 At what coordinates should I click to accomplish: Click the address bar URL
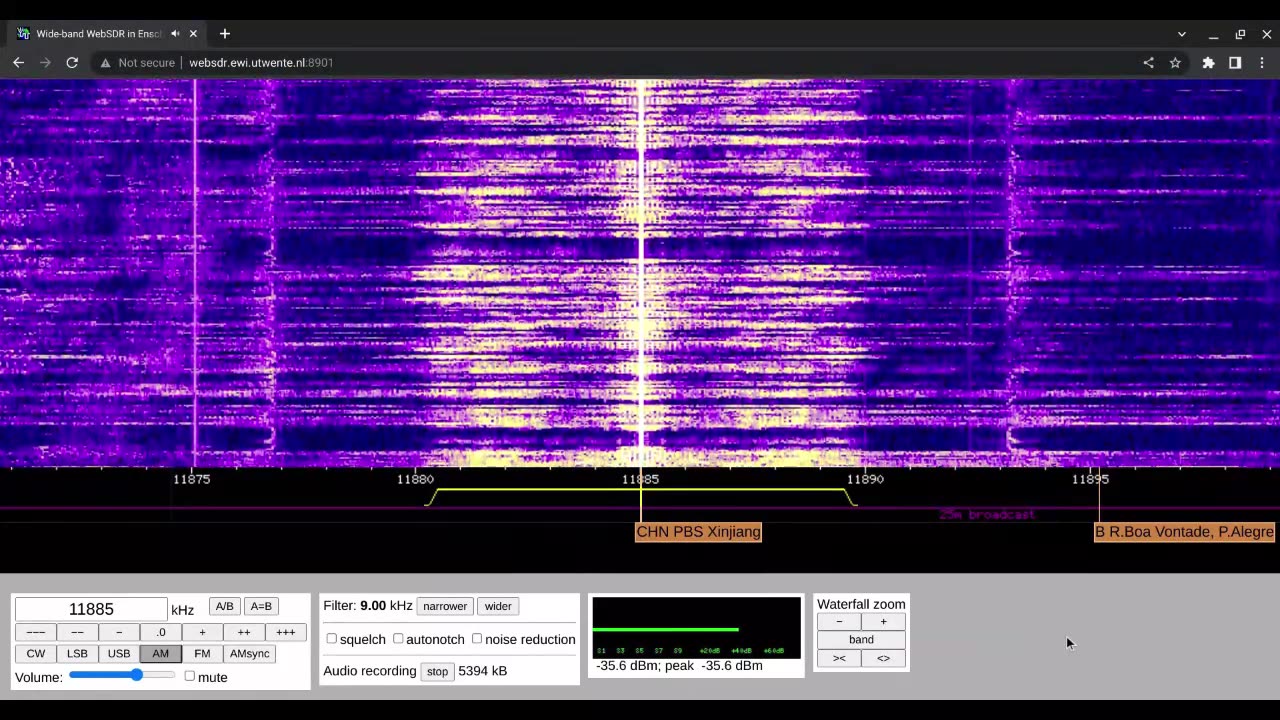point(261,62)
